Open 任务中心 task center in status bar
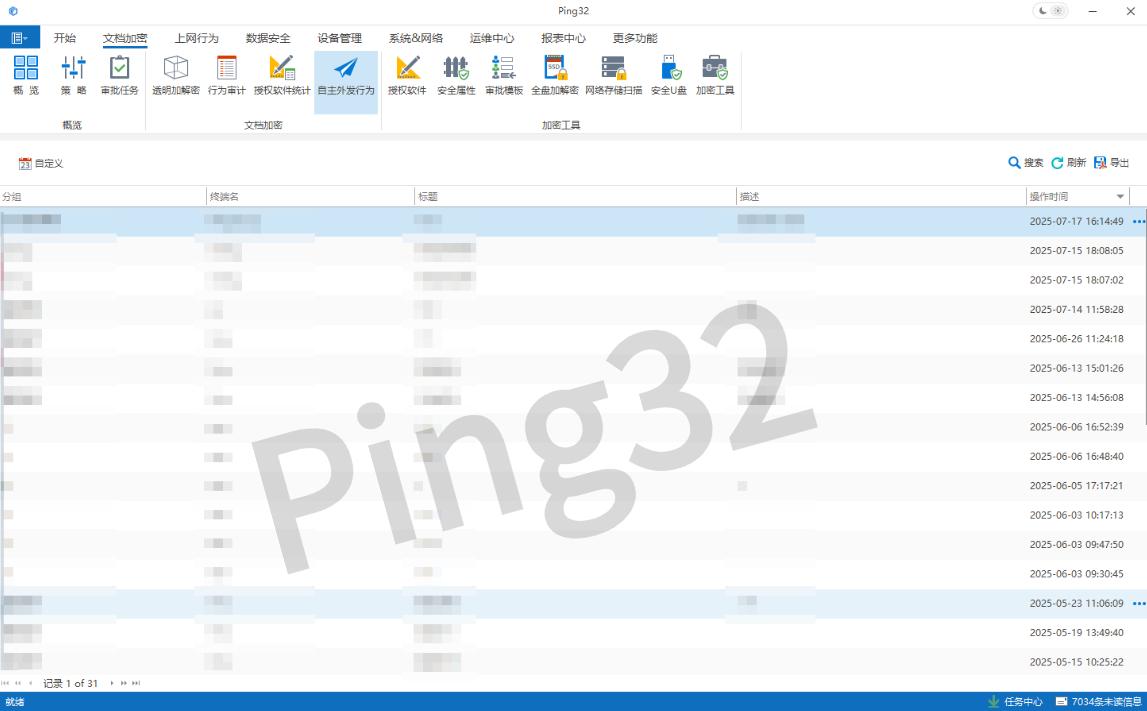This screenshot has width=1147, height=711. (1015, 701)
